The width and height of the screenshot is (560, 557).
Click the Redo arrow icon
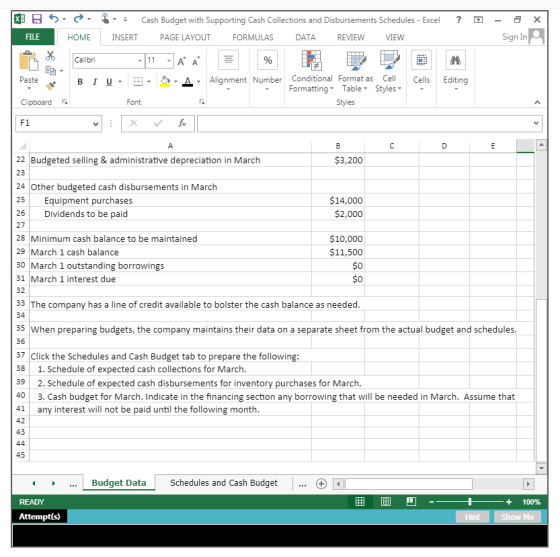79,18
